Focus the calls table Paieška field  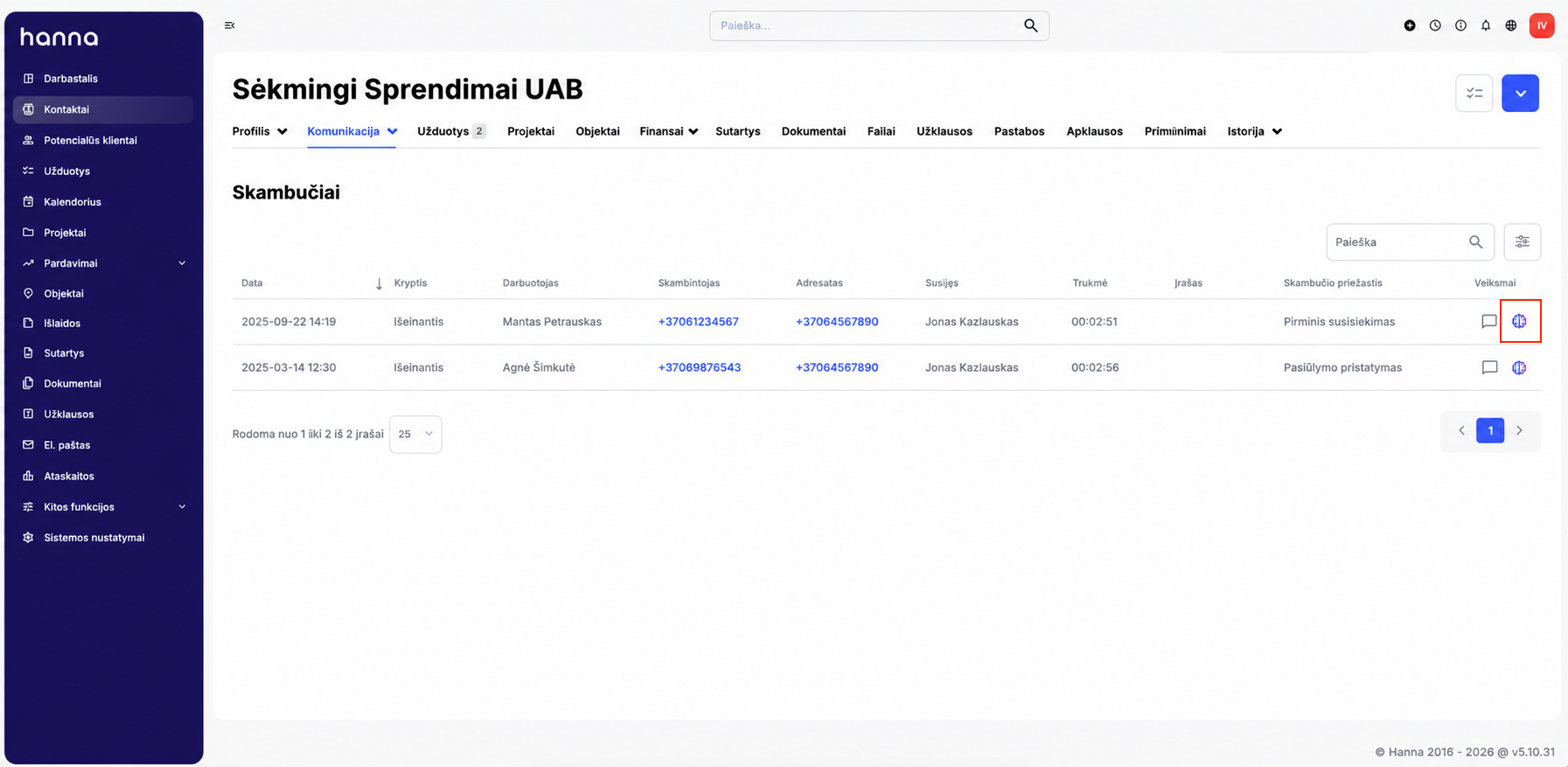(x=1410, y=242)
